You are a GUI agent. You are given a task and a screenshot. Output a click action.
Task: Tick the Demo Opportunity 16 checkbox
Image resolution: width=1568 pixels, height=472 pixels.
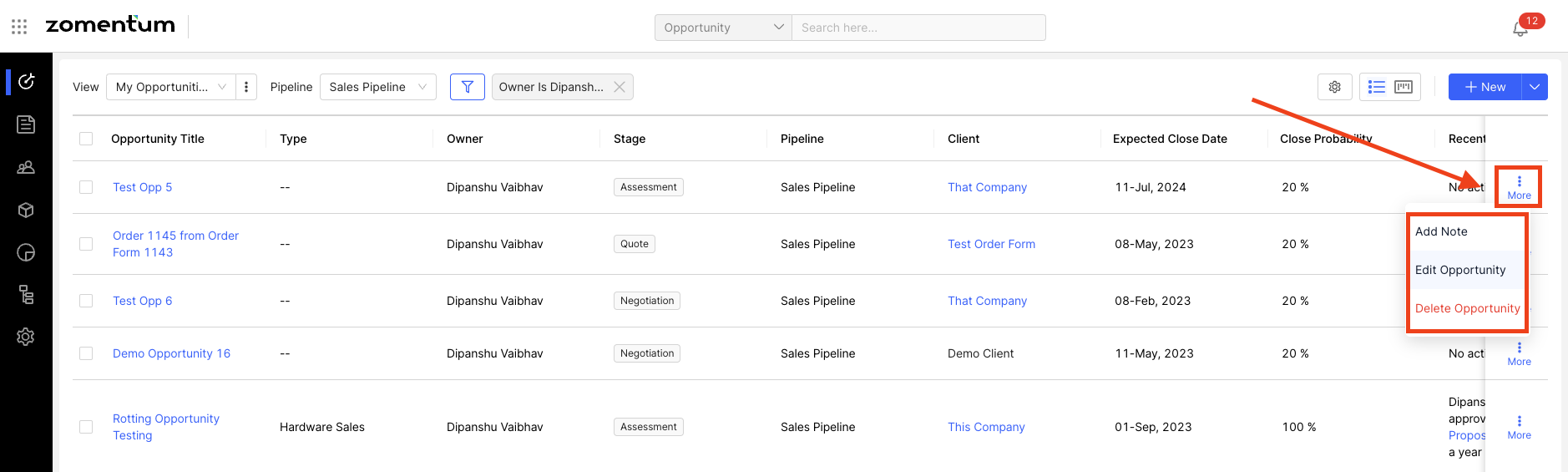(86, 353)
